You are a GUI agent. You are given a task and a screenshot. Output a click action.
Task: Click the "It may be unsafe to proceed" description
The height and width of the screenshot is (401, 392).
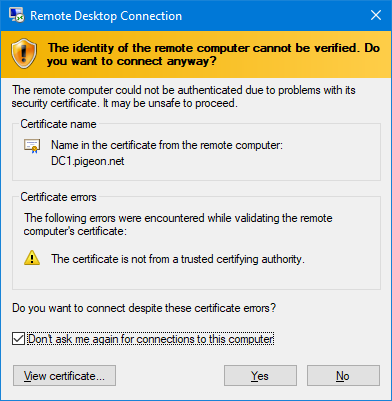(x=170, y=103)
